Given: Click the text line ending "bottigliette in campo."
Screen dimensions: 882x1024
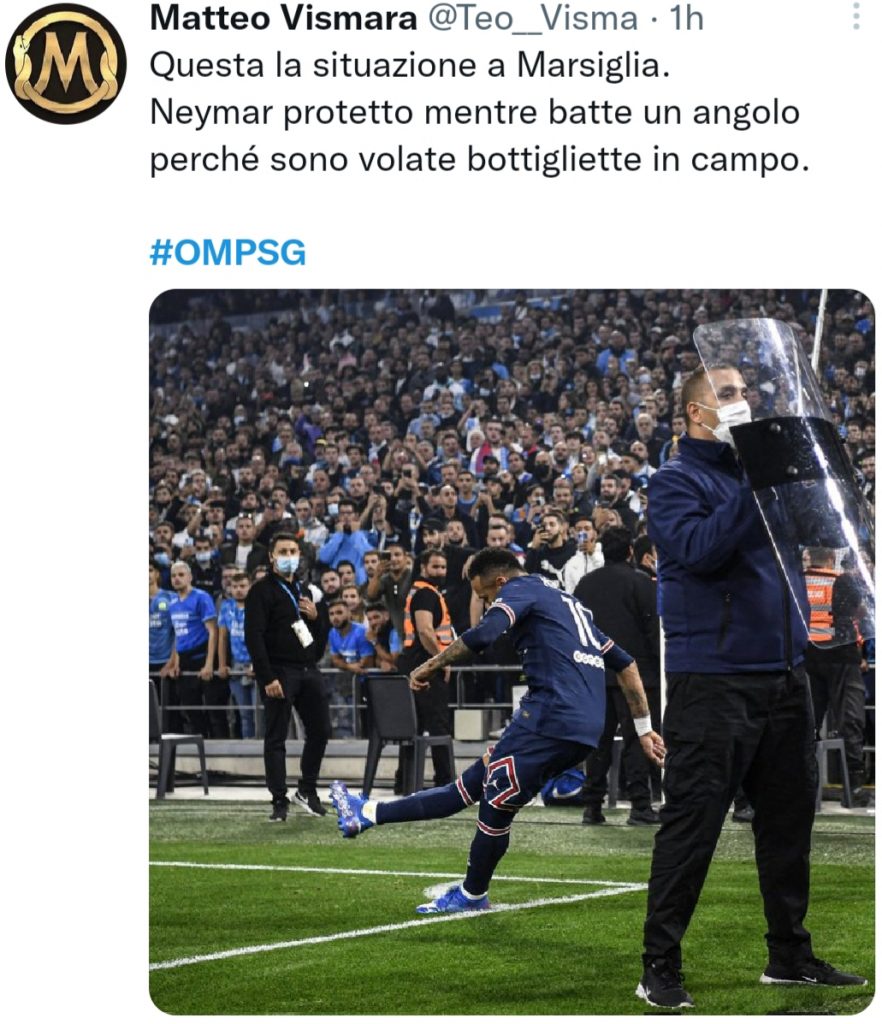Looking at the screenshot, I should tap(478, 159).
